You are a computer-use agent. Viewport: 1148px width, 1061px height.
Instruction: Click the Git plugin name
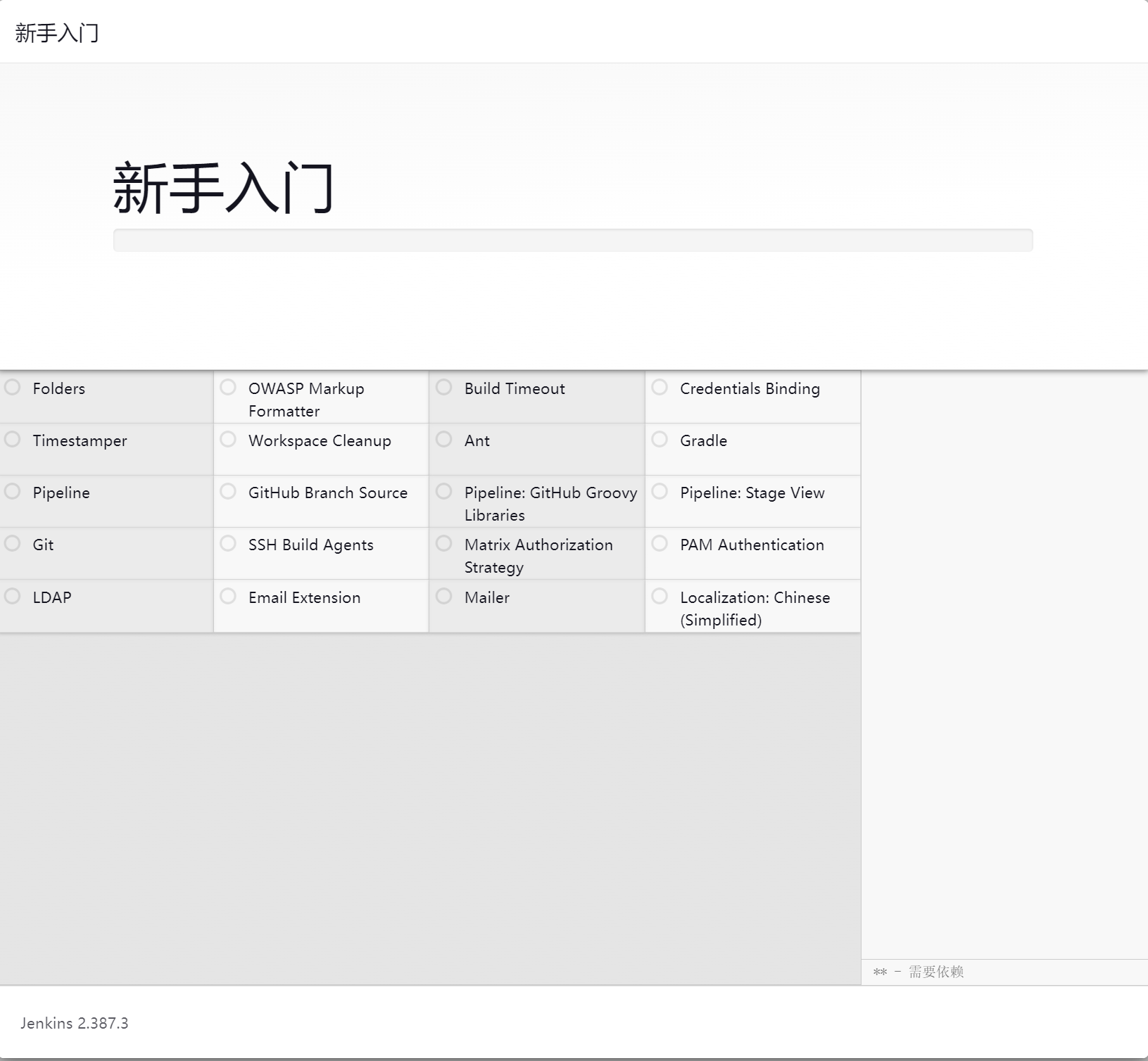tap(43, 545)
